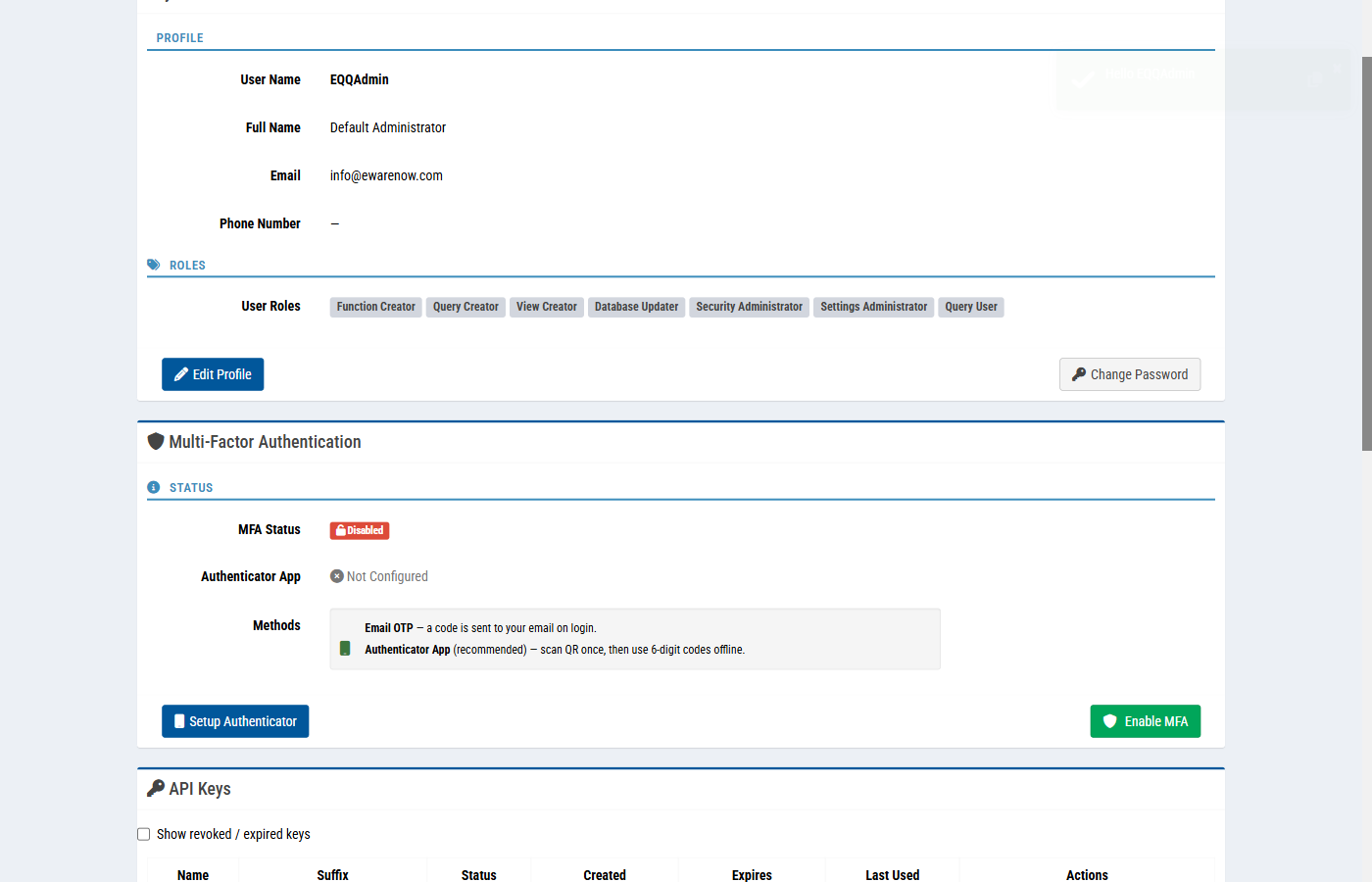Viewport: 1372px width, 882px height.
Task: Click the shield icon on Enable MFA
Action: [1109, 720]
